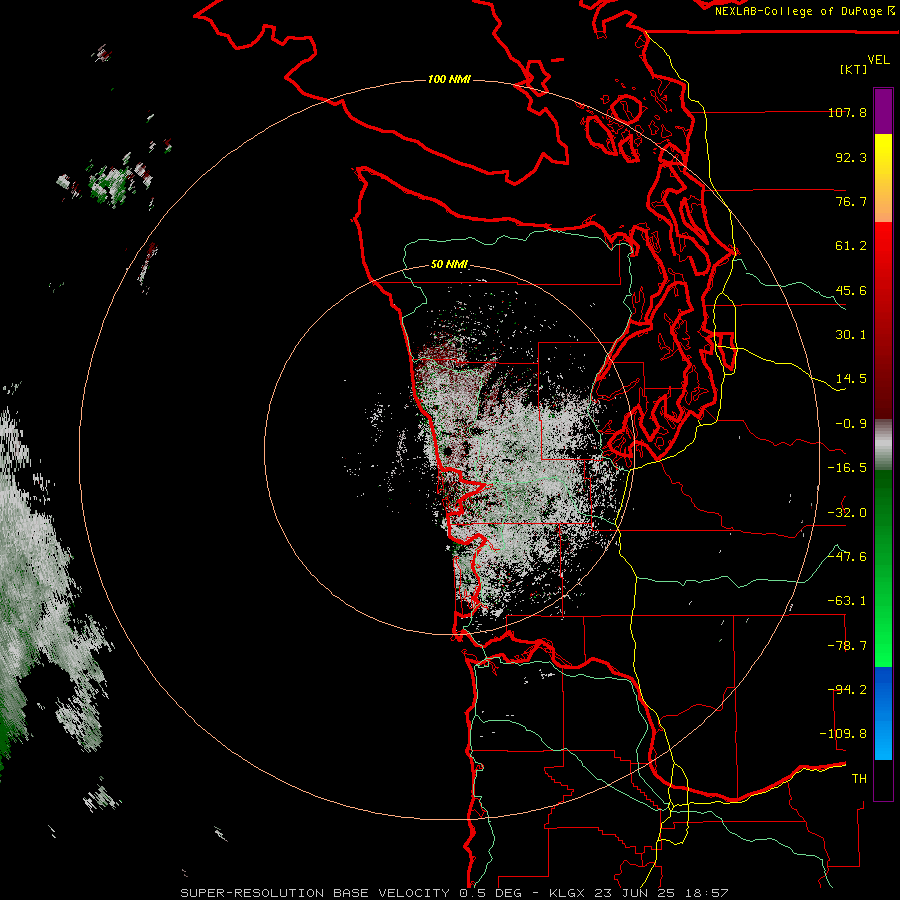
Task: Click the -47.6 velocity scale value
Action: coord(847,557)
